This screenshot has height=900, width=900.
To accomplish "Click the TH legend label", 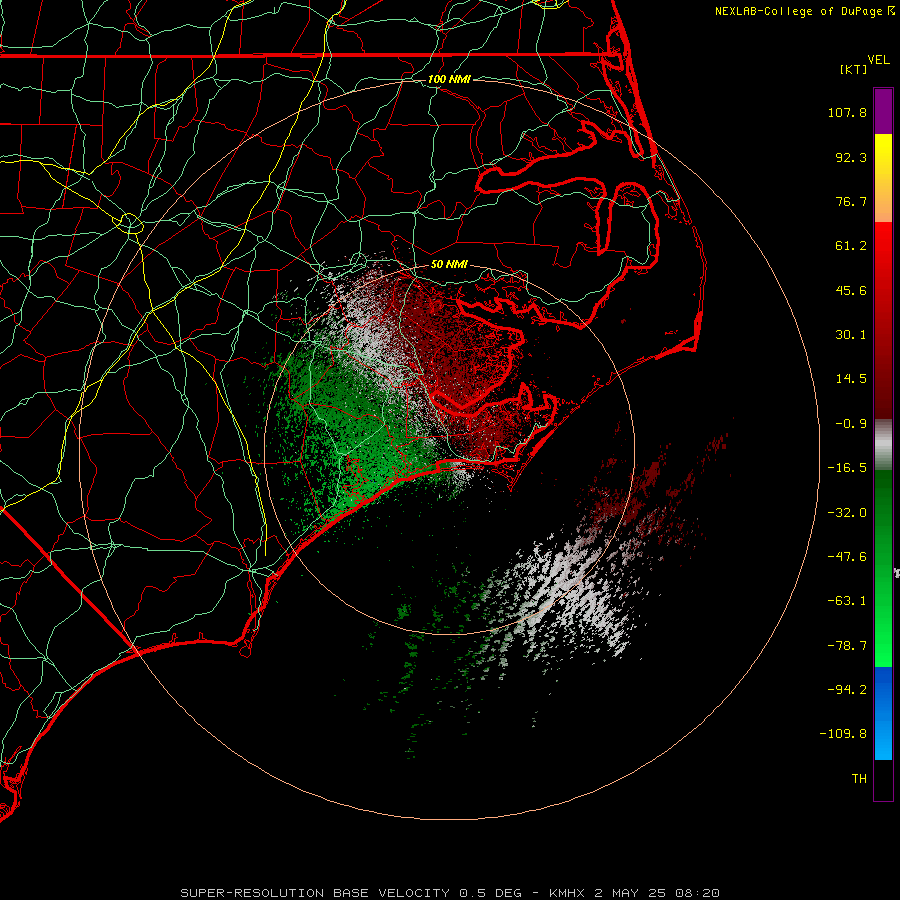I will coord(859,779).
